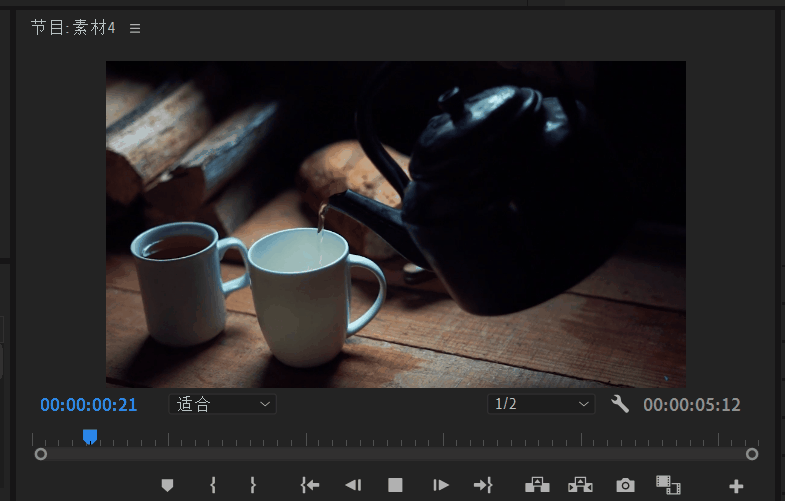
Task: Click the right handle of the zoom scroll bar
Action: [x=751, y=454]
